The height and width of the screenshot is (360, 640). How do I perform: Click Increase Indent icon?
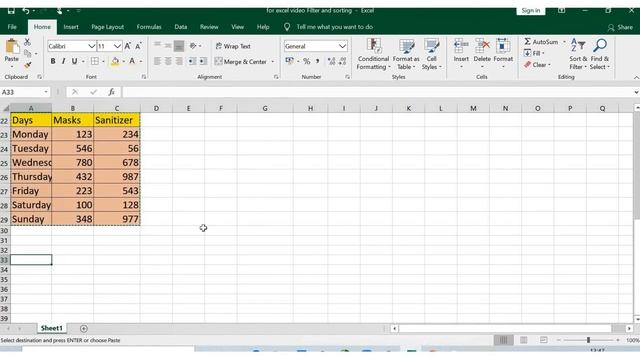(x=203, y=61)
